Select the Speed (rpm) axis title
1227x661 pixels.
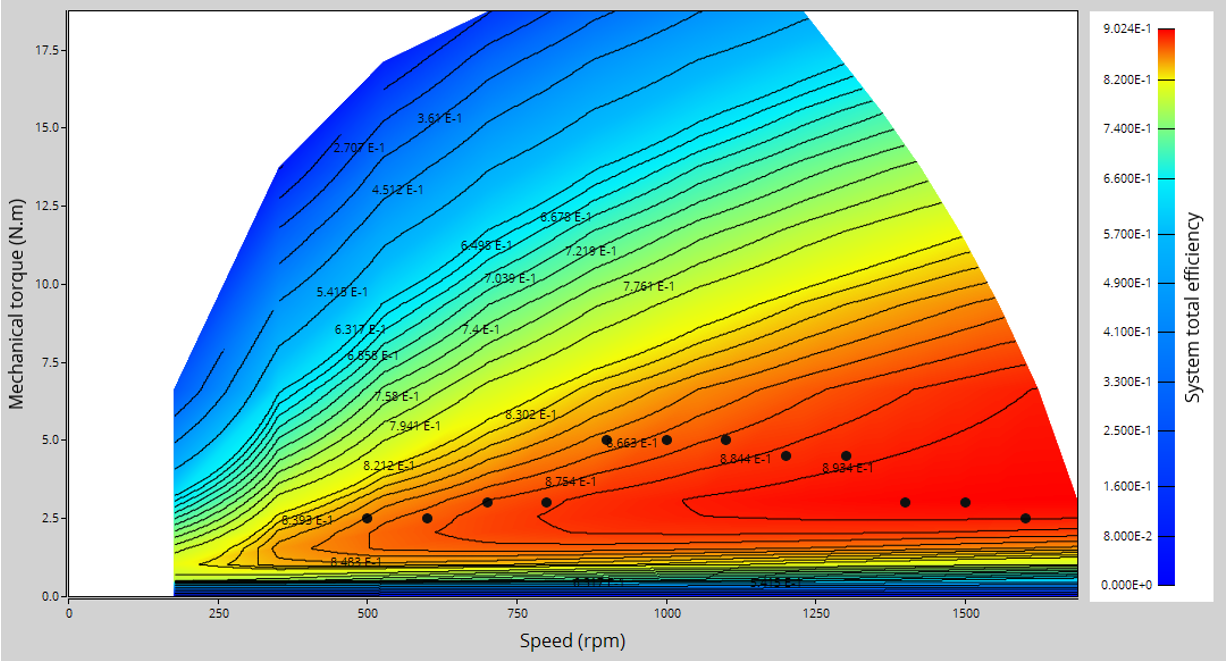click(572, 641)
